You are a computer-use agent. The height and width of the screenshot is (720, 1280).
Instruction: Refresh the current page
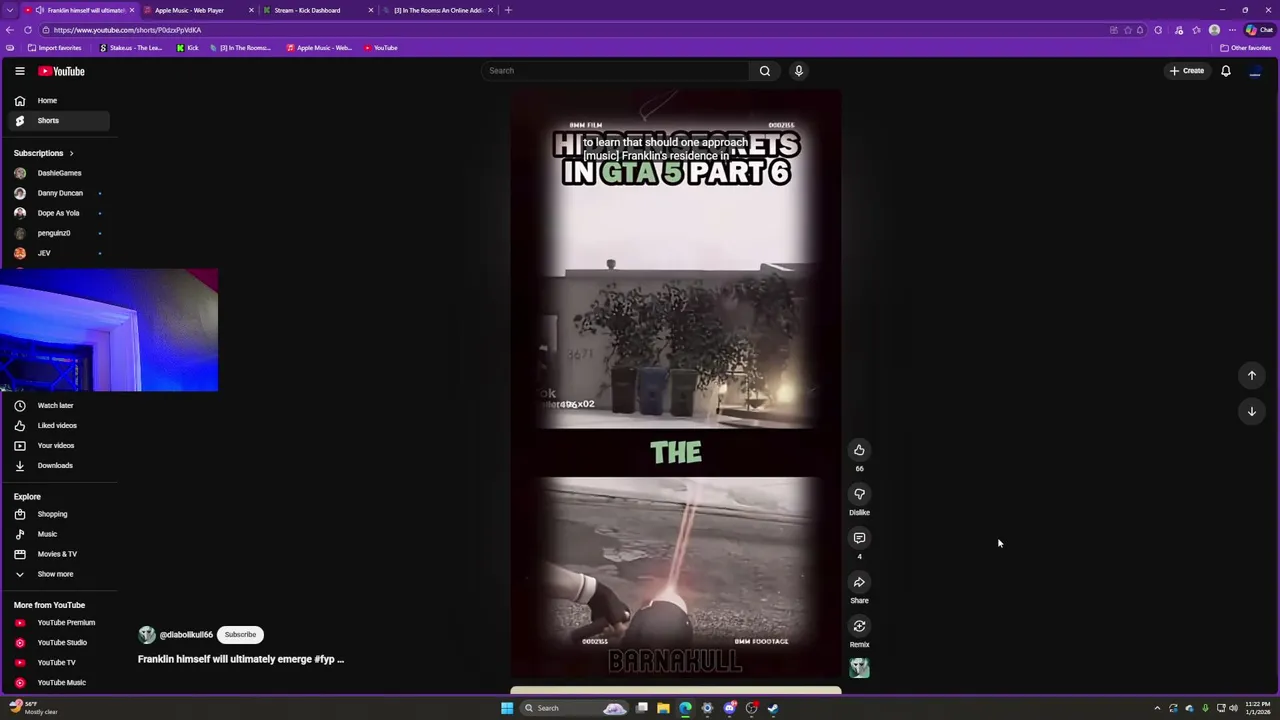click(x=30, y=30)
